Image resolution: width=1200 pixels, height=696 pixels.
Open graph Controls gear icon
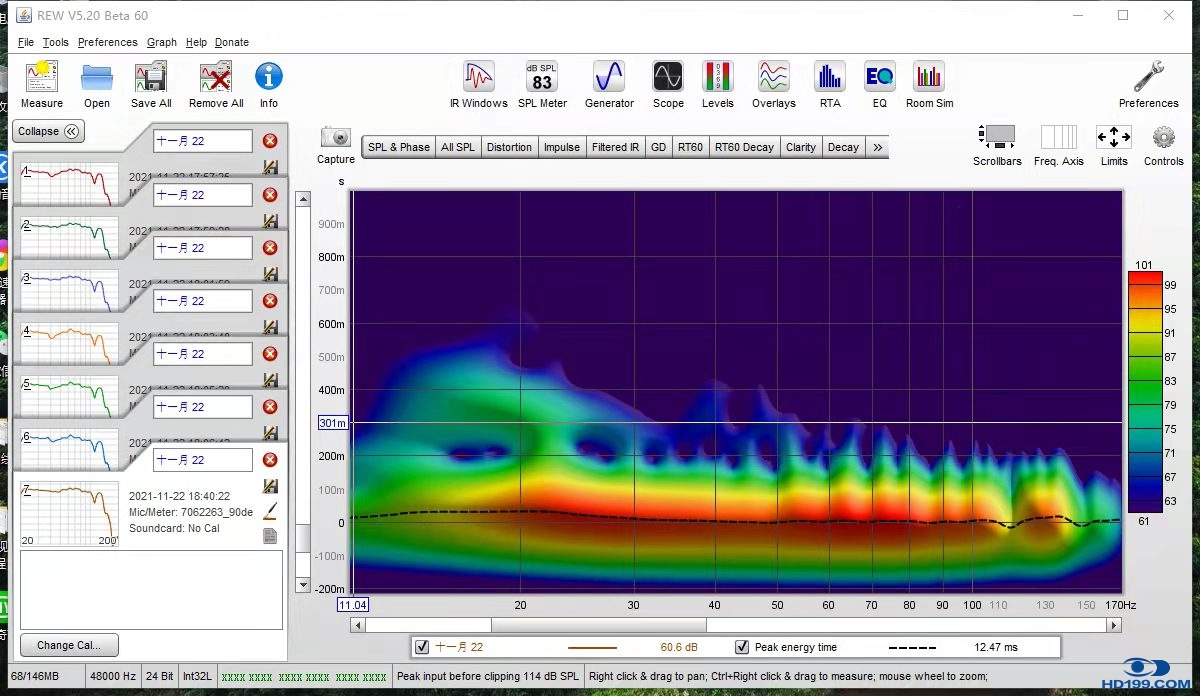(x=1163, y=138)
